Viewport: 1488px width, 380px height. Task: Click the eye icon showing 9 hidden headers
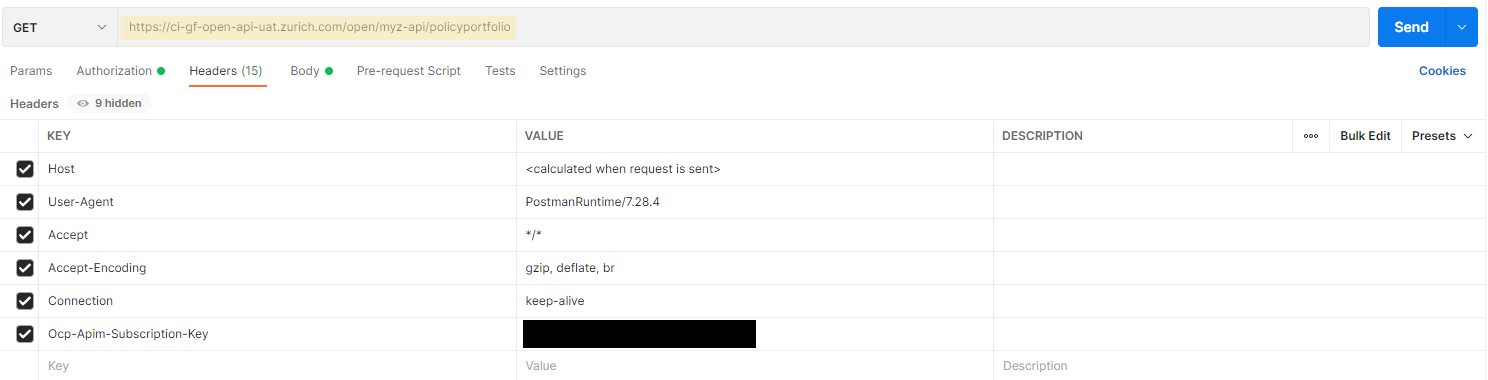tap(83, 104)
